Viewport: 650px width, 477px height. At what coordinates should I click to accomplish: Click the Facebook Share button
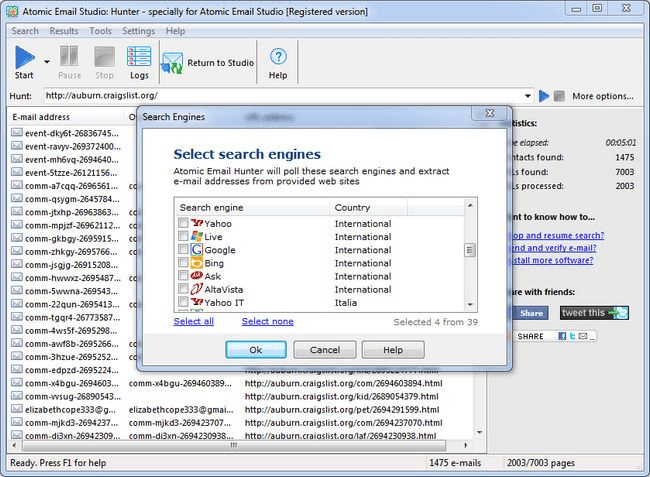pos(530,313)
